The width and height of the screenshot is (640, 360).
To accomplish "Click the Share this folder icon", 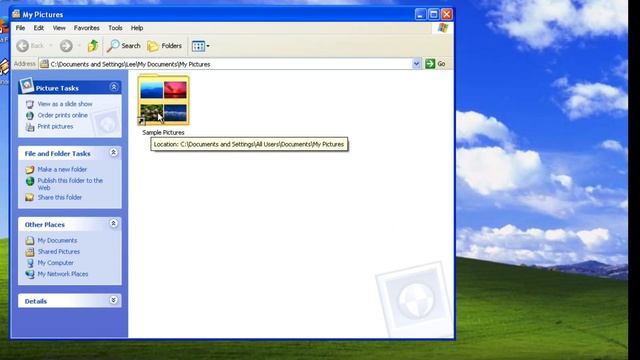I will (30, 198).
